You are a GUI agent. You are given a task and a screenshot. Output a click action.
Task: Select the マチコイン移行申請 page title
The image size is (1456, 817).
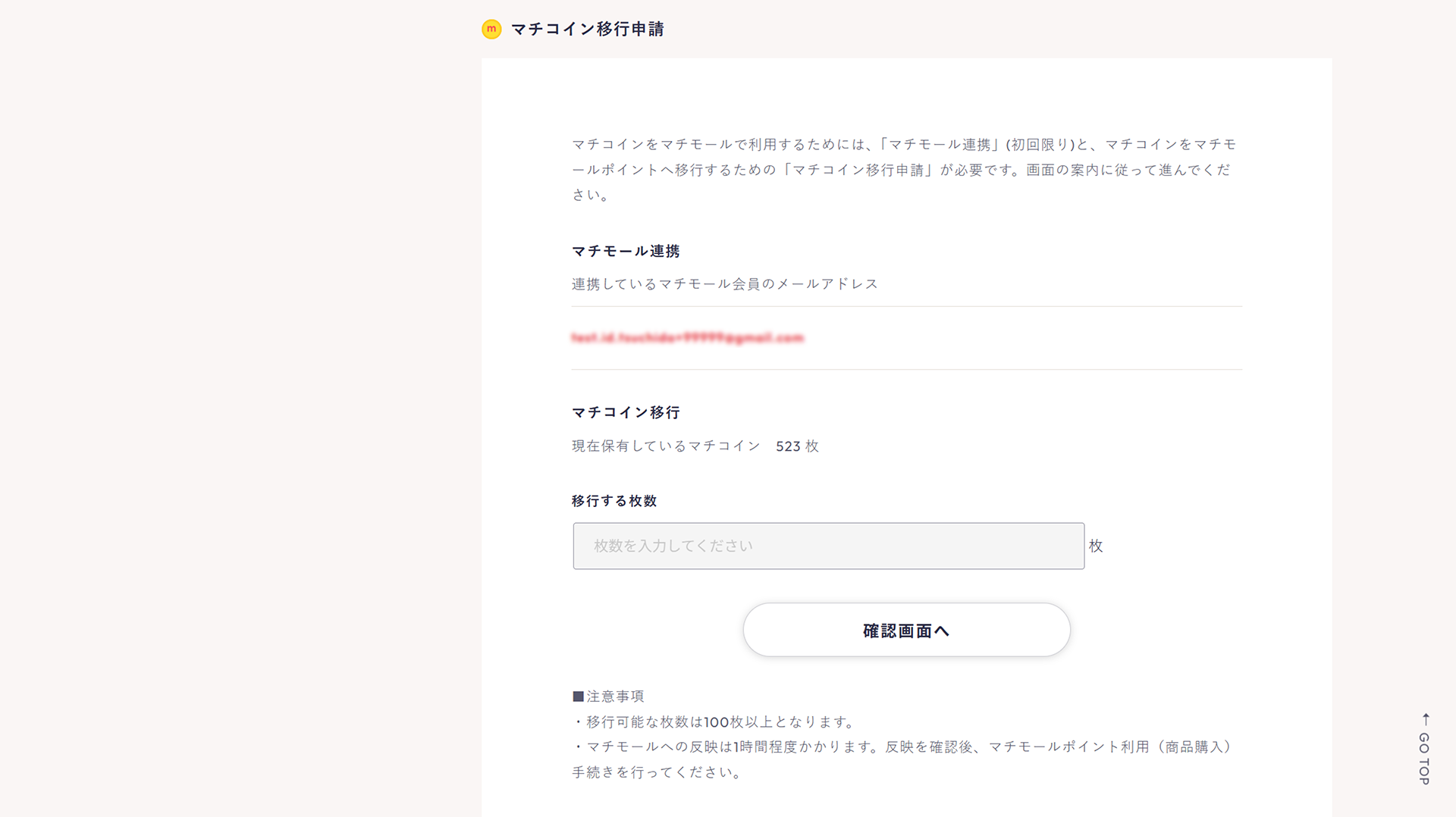(x=588, y=29)
